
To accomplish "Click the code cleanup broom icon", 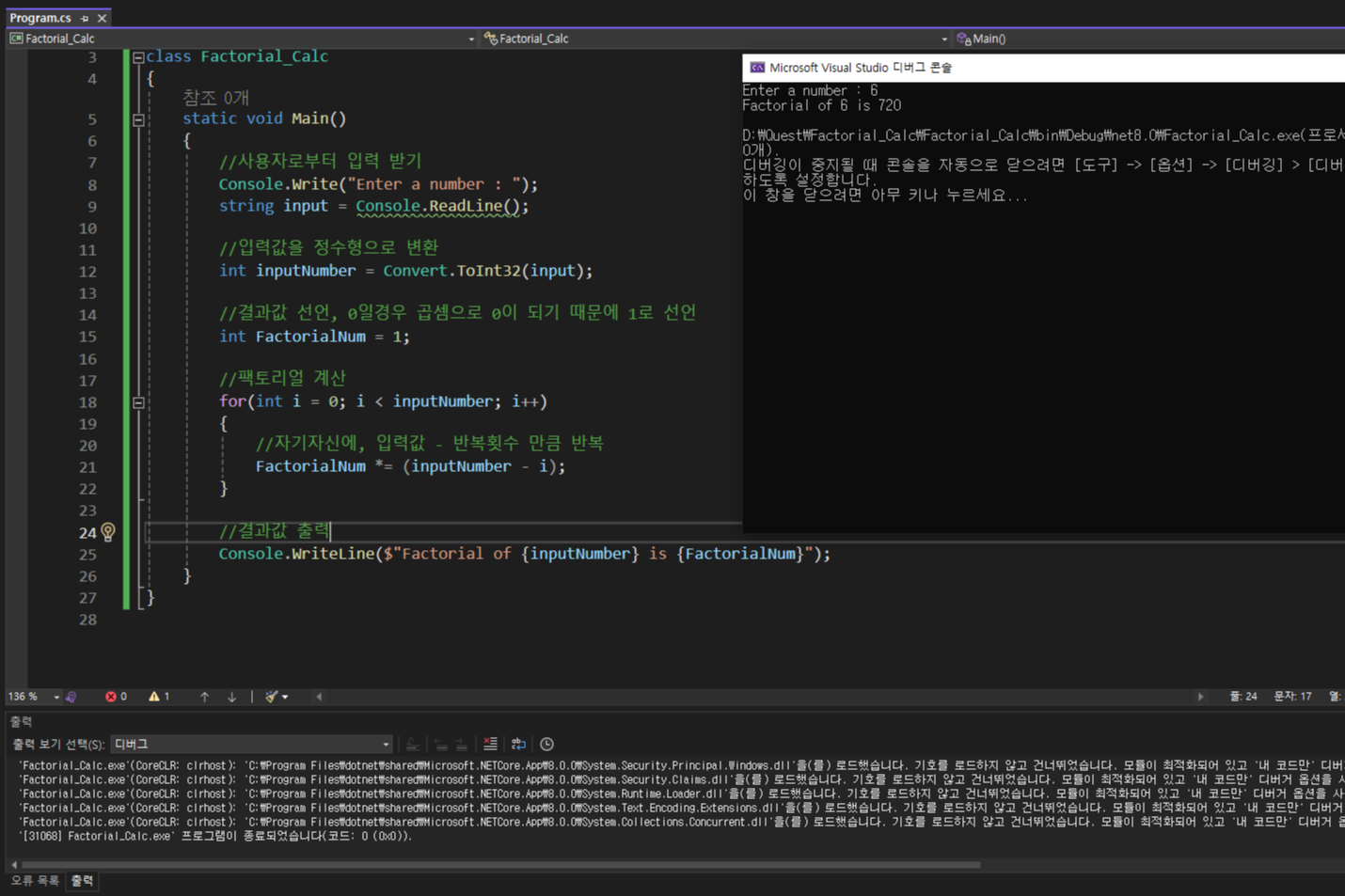I will [272, 697].
